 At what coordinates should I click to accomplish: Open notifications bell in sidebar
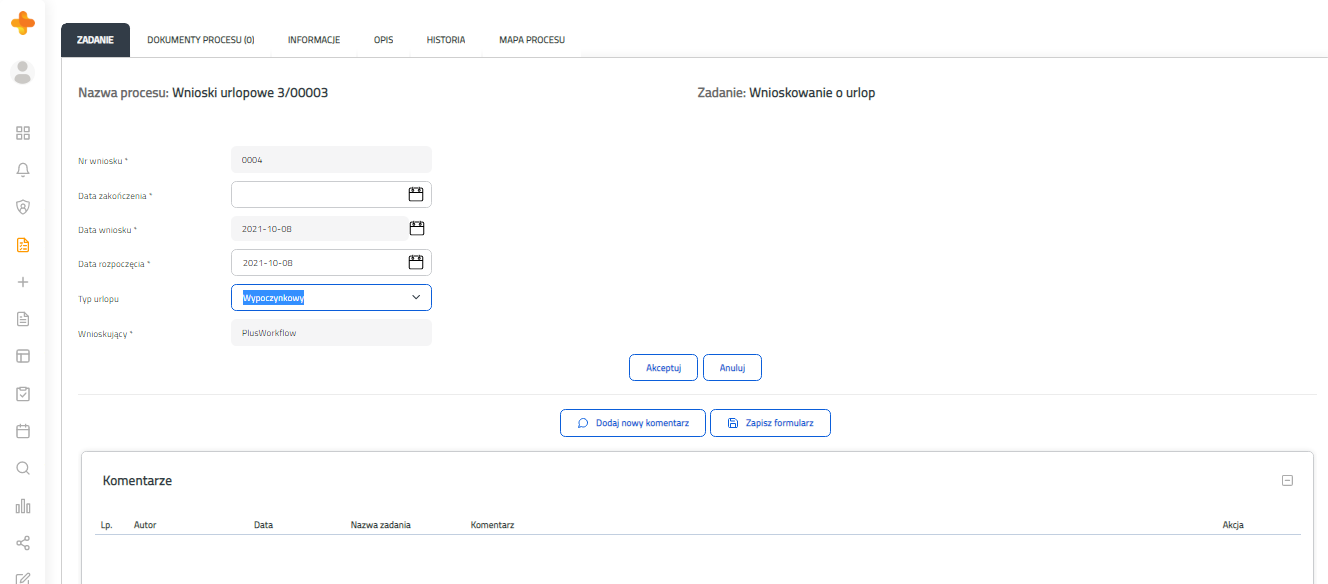pyautogui.click(x=23, y=170)
